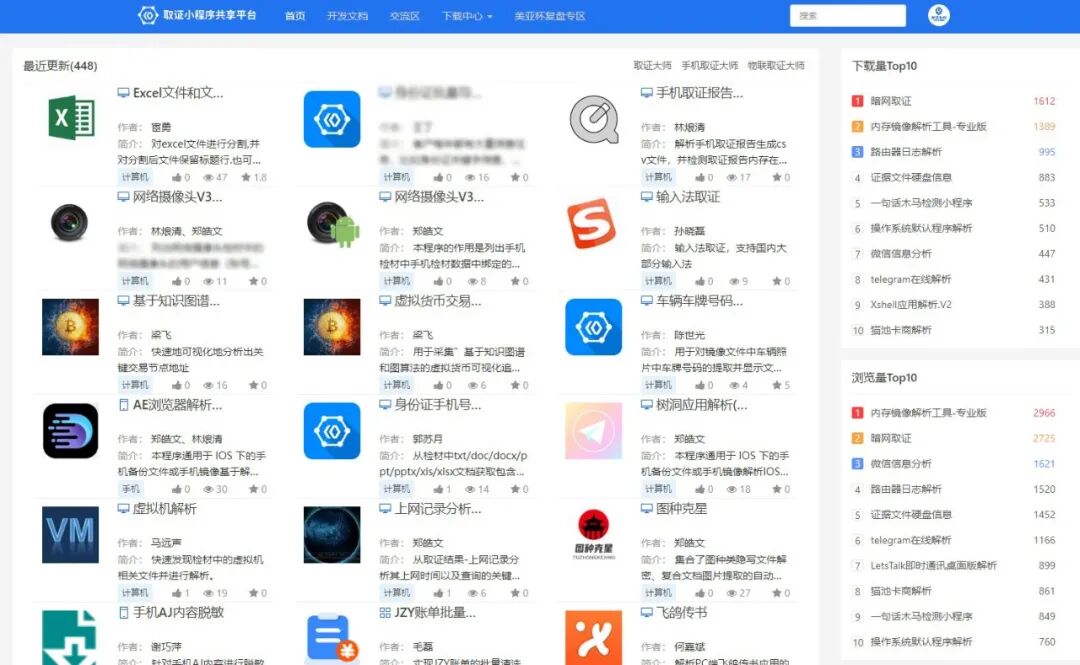Open the 手机取证报告 magnifier icon
The height and width of the screenshot is (665, 1080).
[x=594, y=119]
